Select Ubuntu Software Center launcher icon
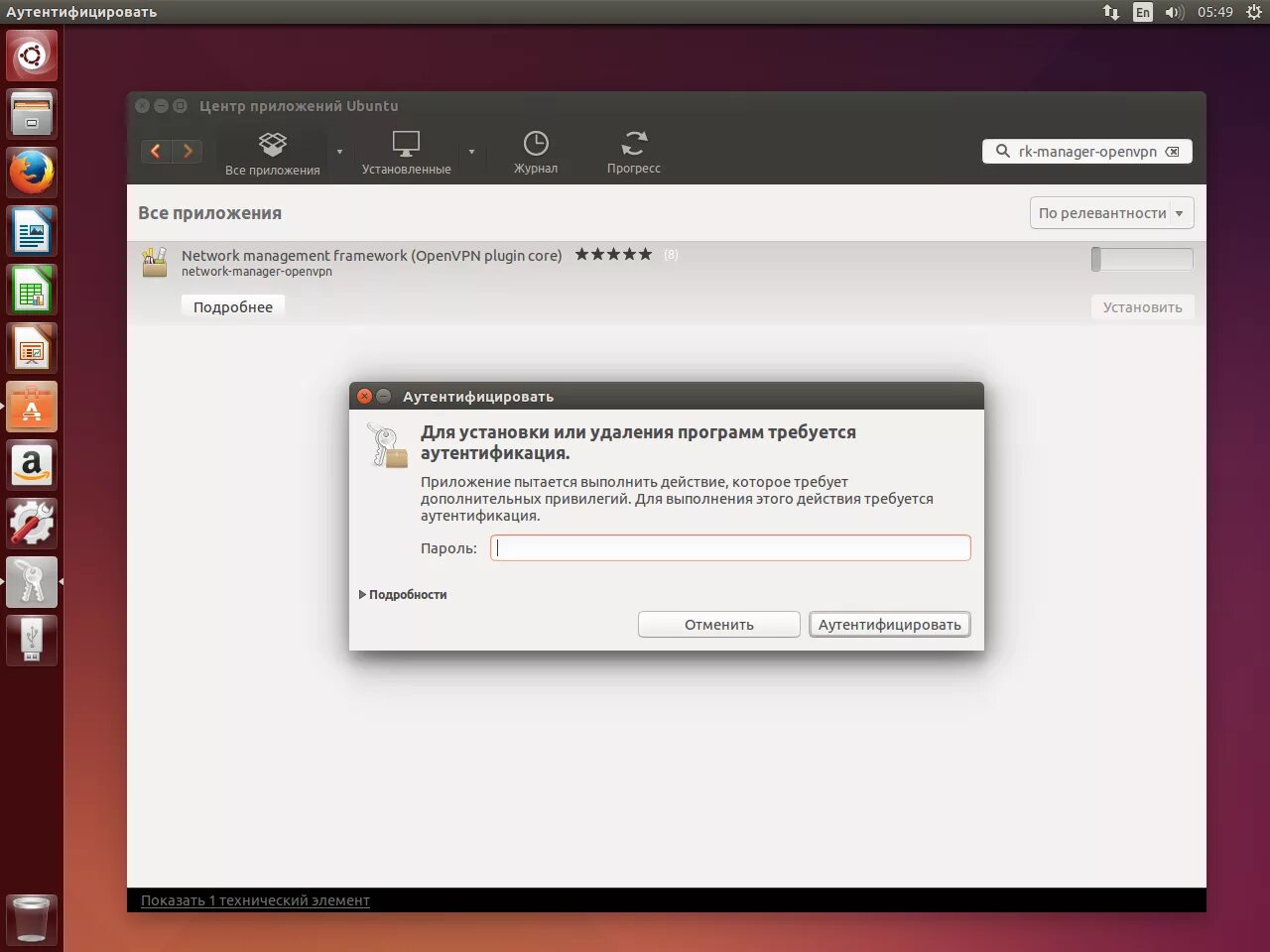 32,407
